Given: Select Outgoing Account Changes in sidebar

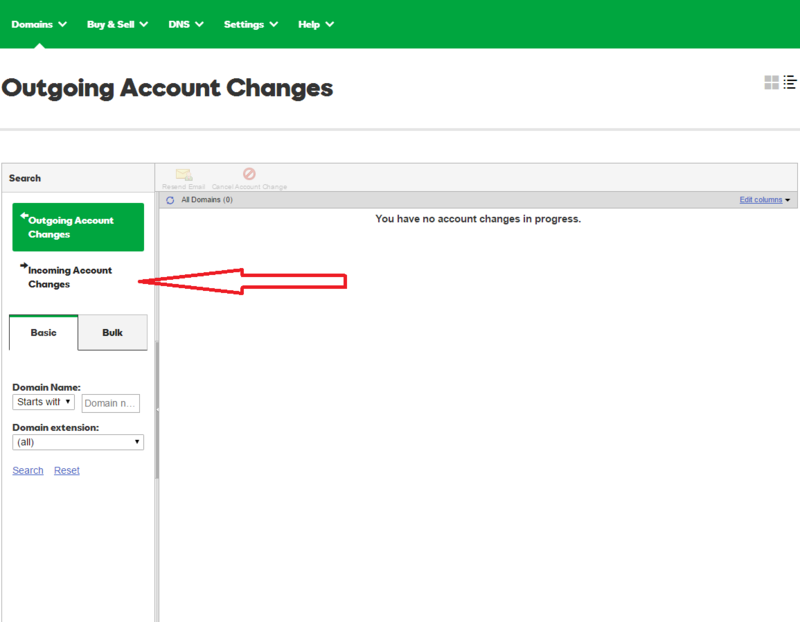Looking at the screenshot, I should (x=78, y=227).
